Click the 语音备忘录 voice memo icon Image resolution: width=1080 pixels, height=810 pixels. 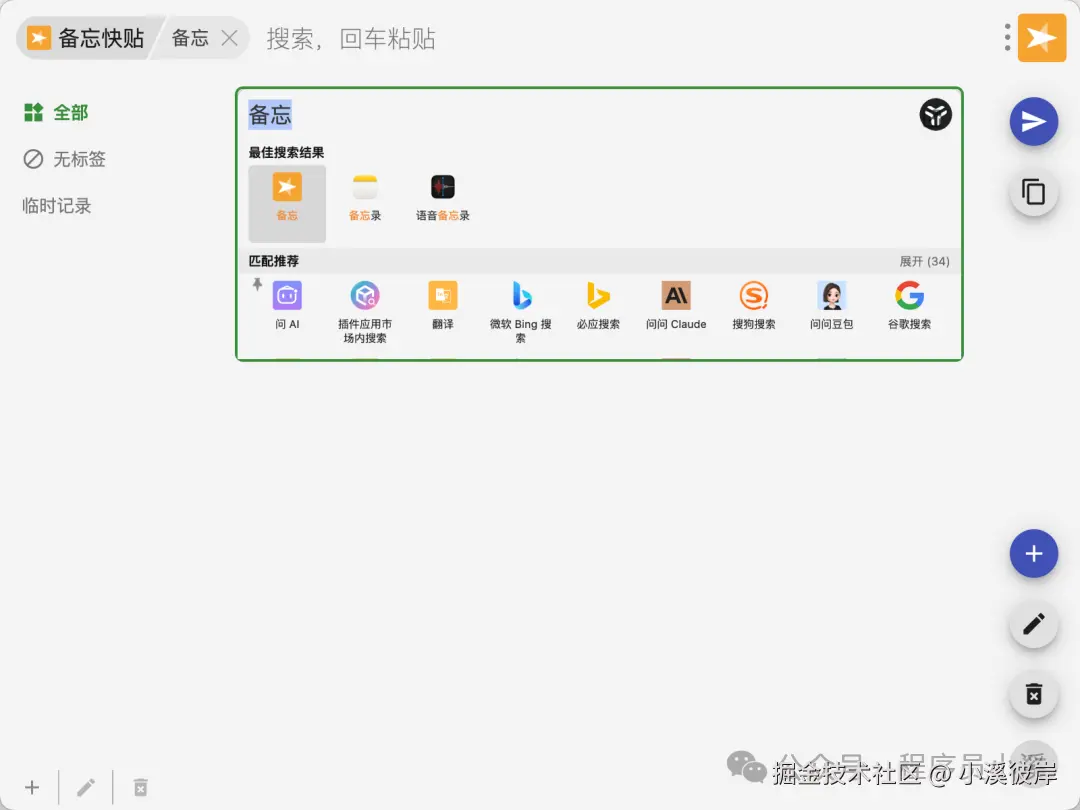click(x=443, y=187)
